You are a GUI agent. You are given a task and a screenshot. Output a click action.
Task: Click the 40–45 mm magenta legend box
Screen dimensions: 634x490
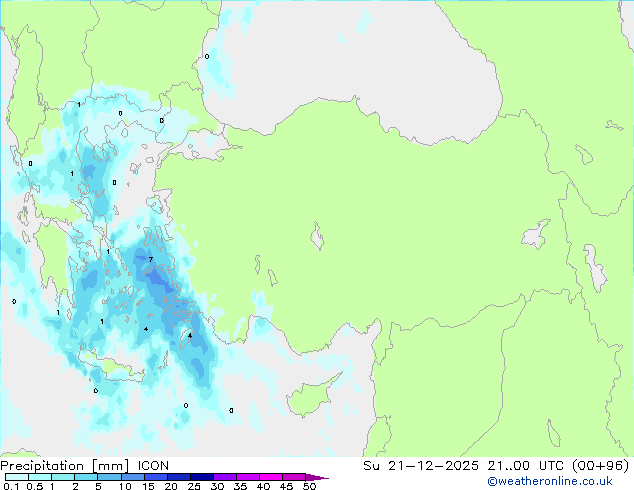point(271,477)
